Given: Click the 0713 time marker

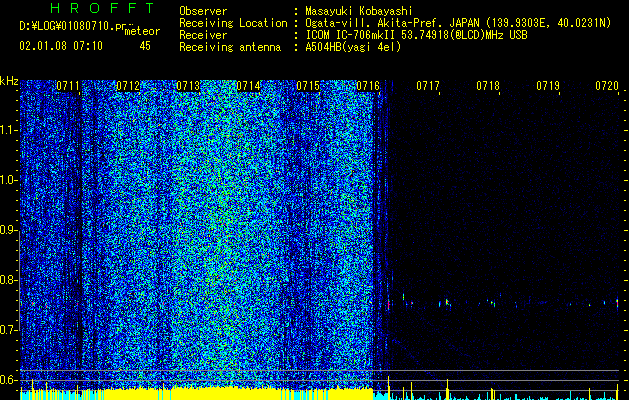Looking at the screenshot, I should (x=188, y=86).
